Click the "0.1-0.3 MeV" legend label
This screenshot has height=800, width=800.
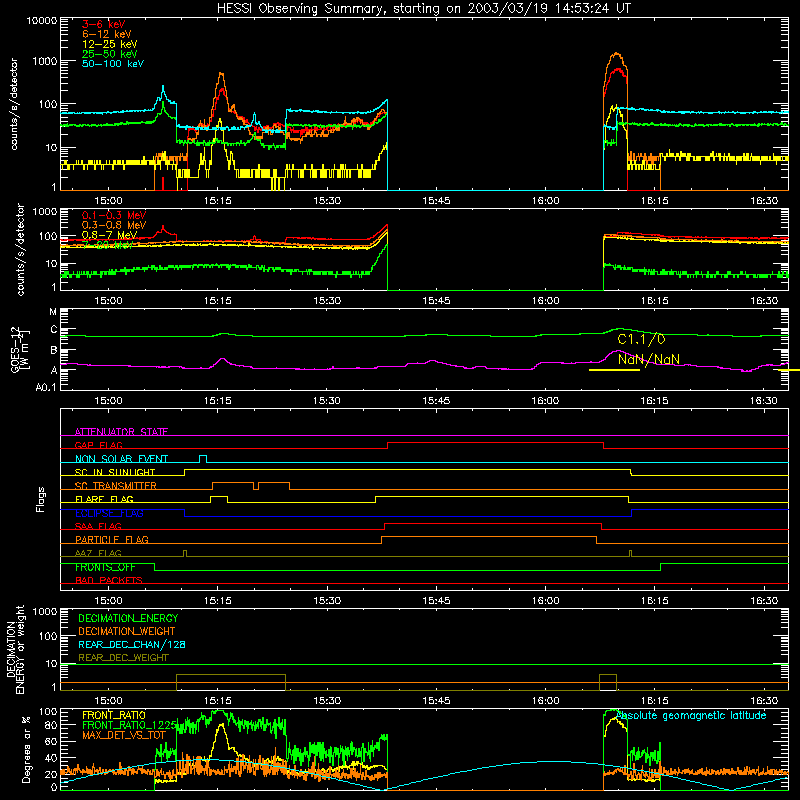point(114,215)
